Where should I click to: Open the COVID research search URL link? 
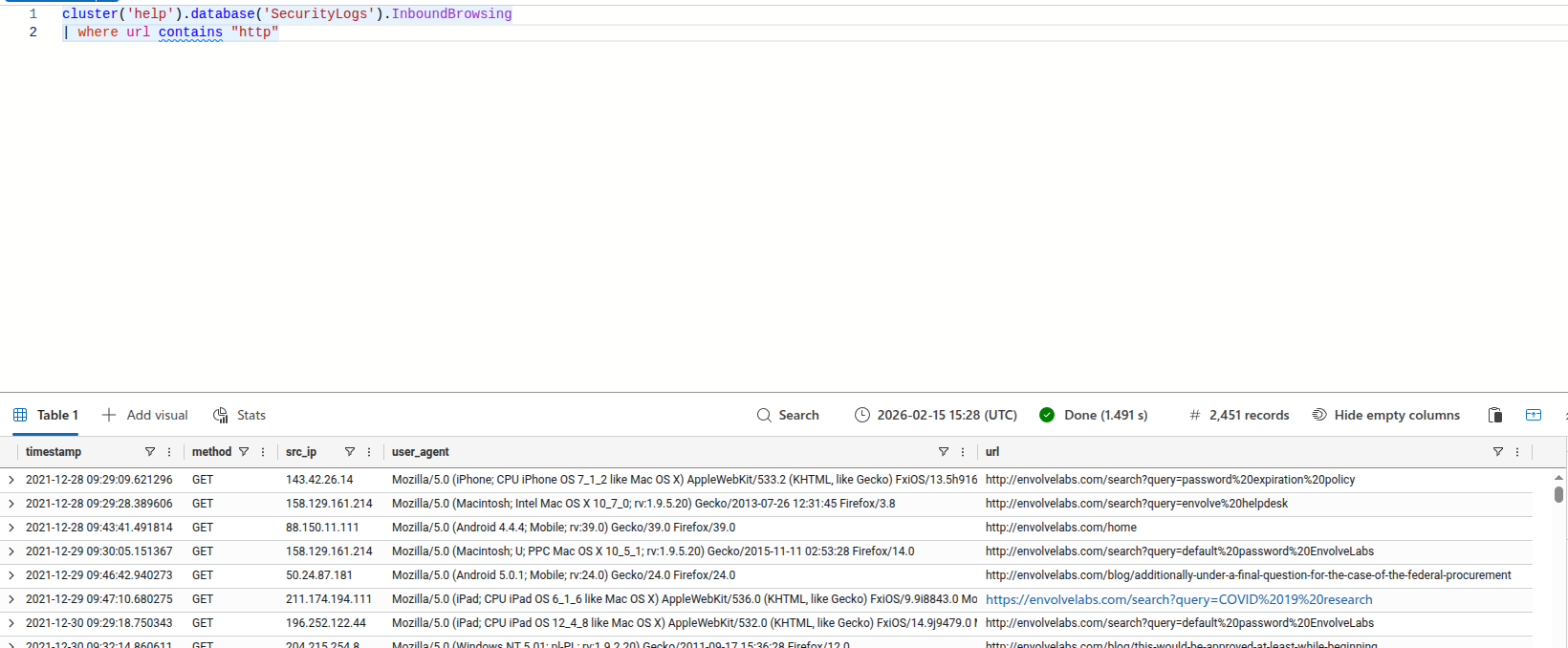coord(1178,599)
